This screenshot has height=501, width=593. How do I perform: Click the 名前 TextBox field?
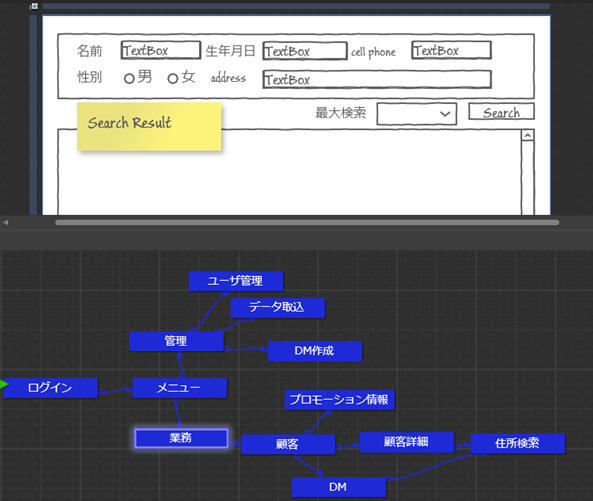click(160, 50)
